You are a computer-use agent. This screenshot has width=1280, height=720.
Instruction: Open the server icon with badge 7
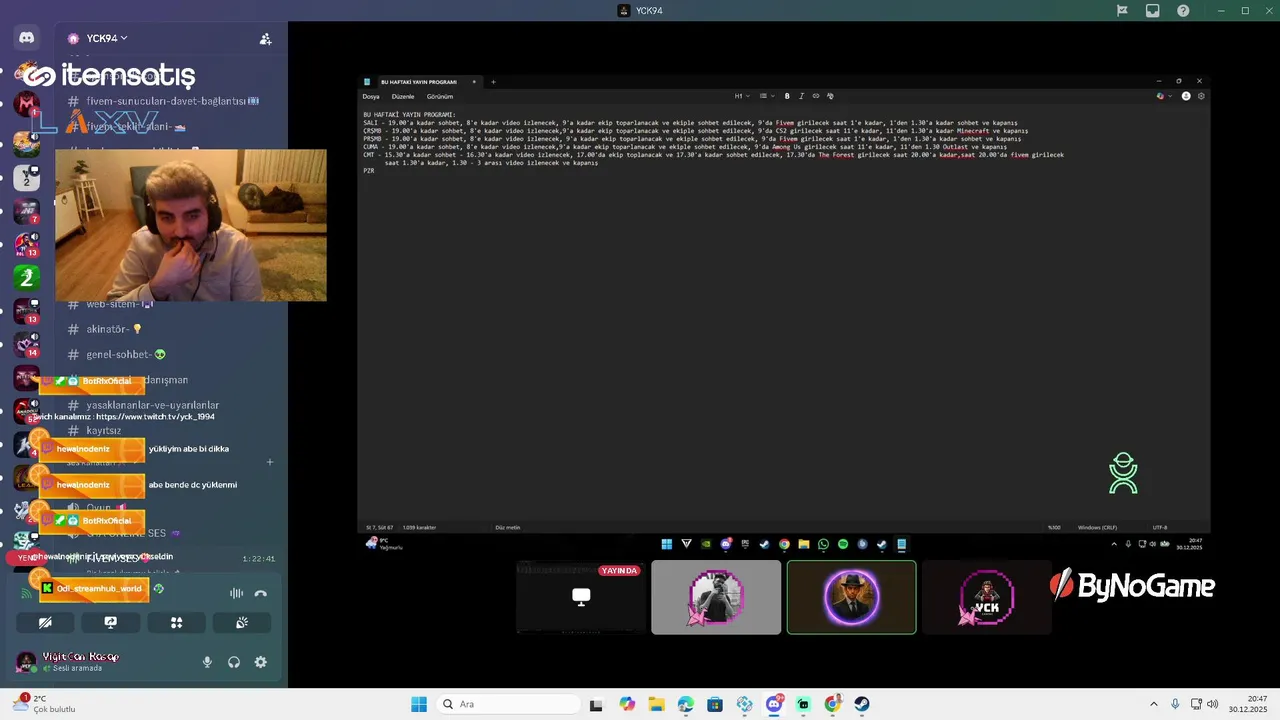(x=27, y=211)
